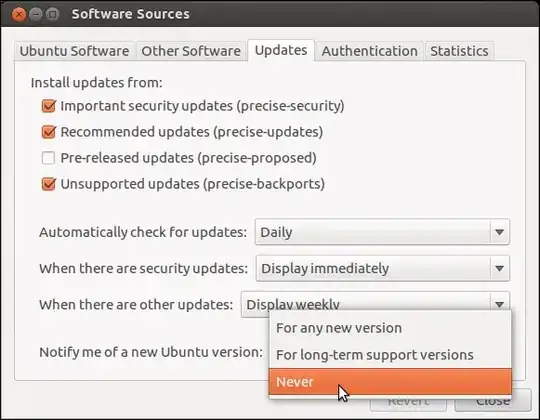The width and height of the screenshot is (540, 420).
Task: Untick Unsupported updates (precise-backports)
Action: [x=49, y=184]
